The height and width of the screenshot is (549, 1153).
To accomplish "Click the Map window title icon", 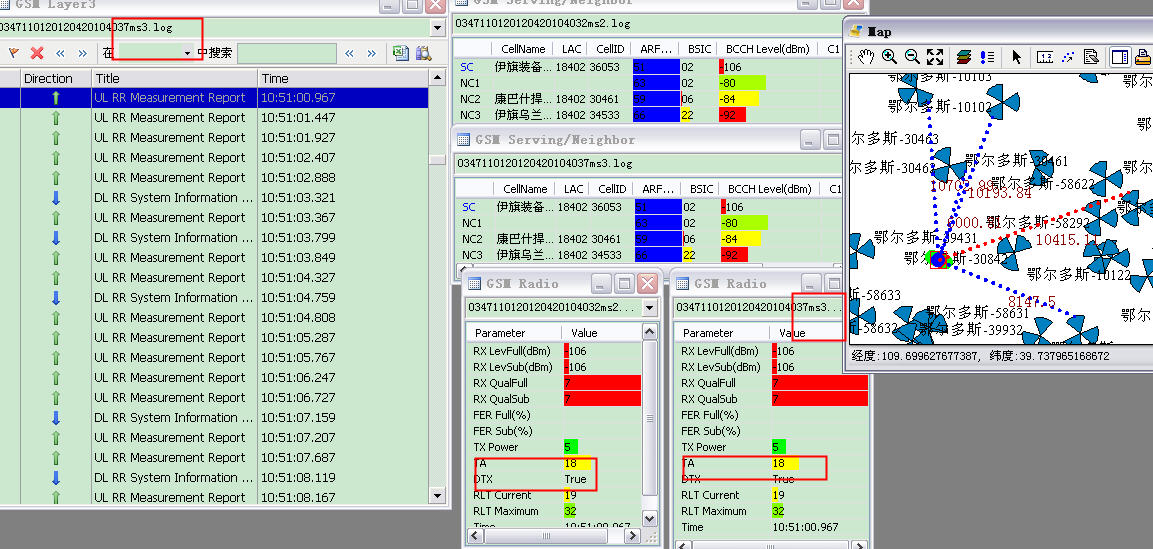I will tap(857, 32).
